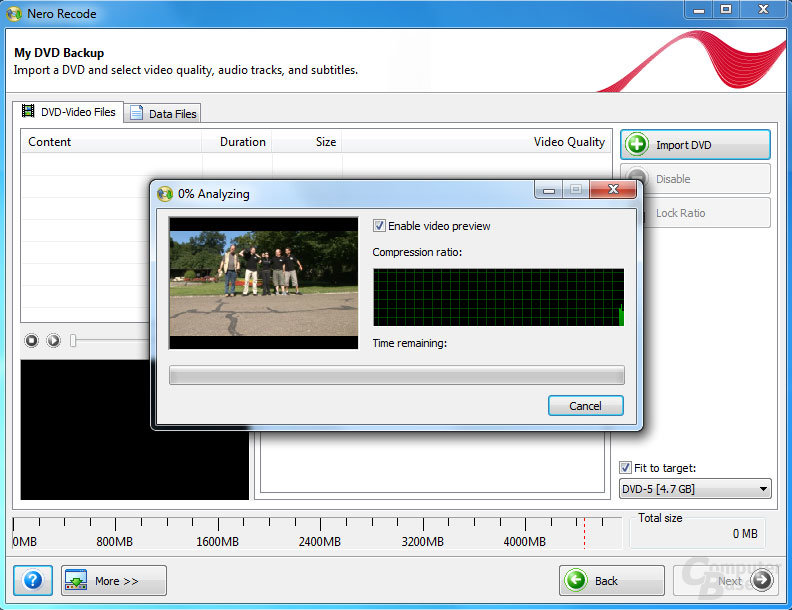Minimize the Analyzing dialog
Viewport: 792px width, 610px height.
549,189
